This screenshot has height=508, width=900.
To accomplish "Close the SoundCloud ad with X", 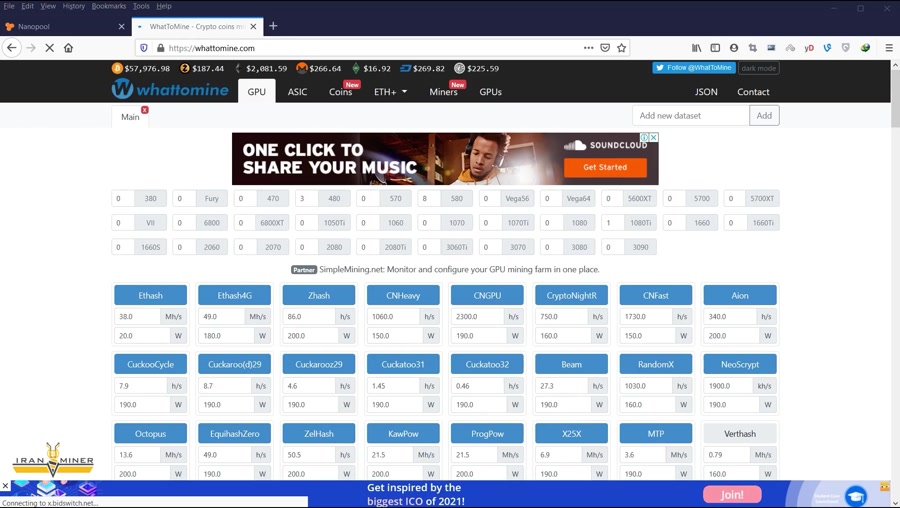I will [653, 137].
